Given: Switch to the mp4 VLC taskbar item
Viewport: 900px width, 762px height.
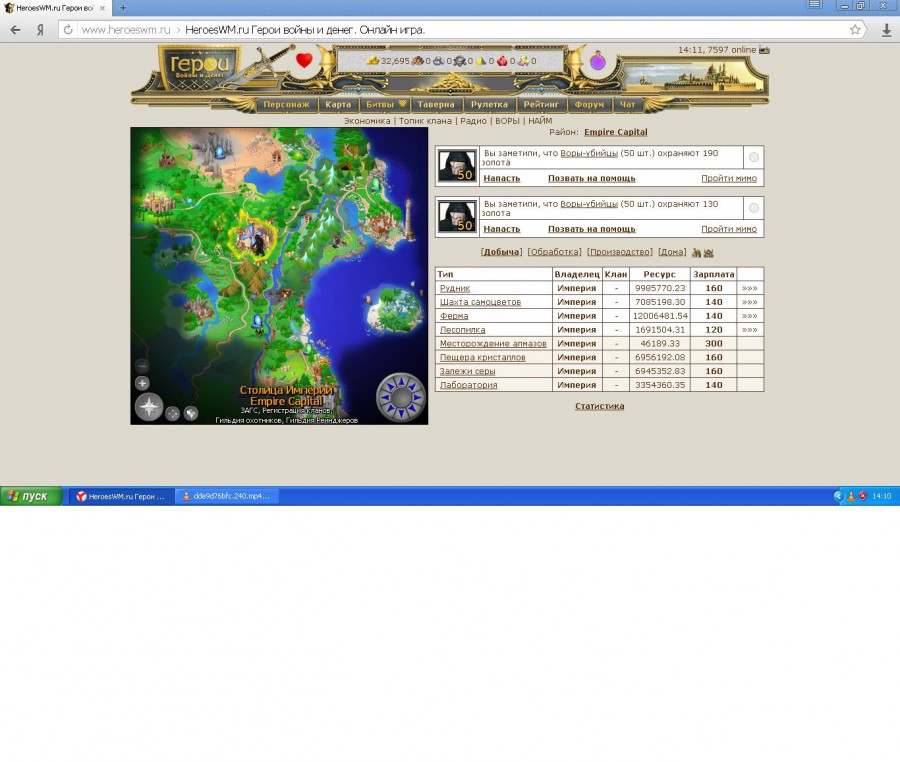Looking at the screenshot, I should point(227,496).
